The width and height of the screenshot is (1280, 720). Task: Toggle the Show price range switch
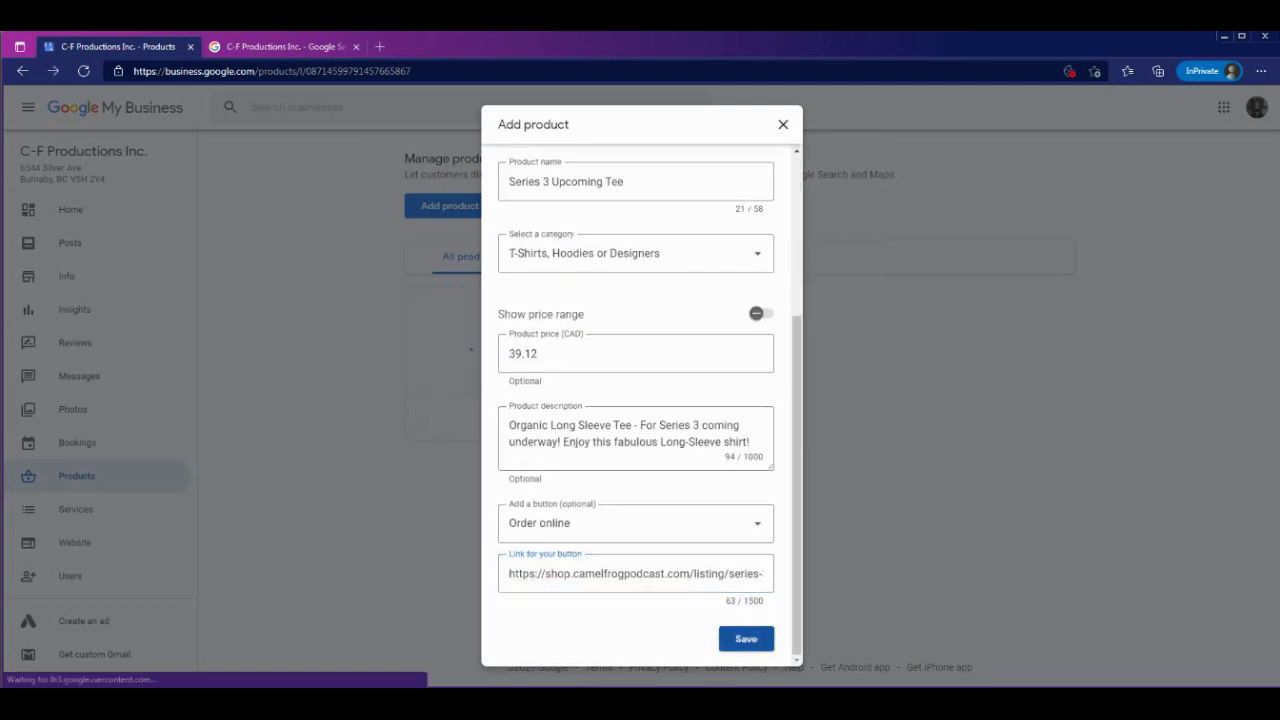point(760,314)
